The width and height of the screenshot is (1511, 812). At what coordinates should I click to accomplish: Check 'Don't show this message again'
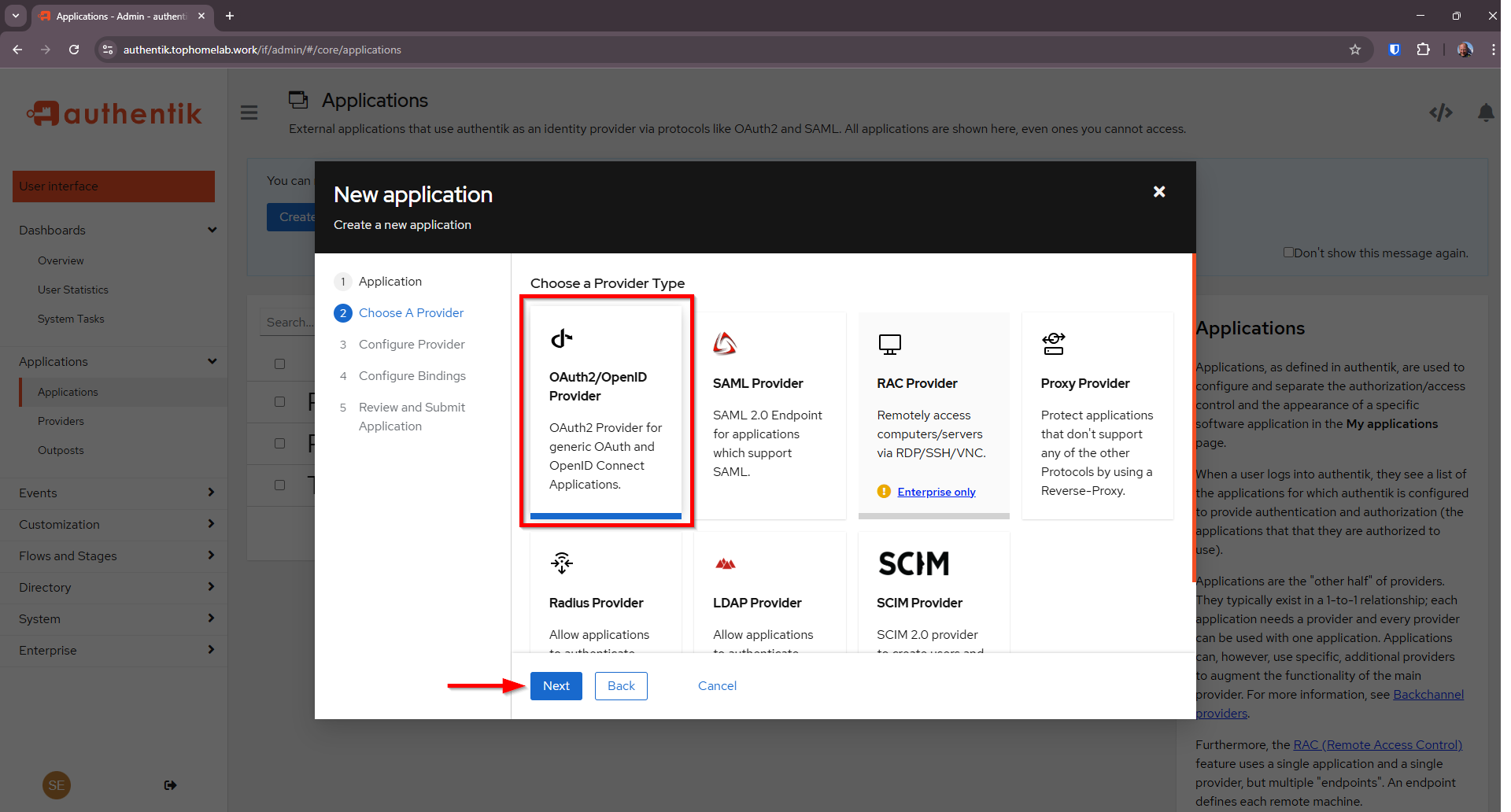tap(1288, 253)
